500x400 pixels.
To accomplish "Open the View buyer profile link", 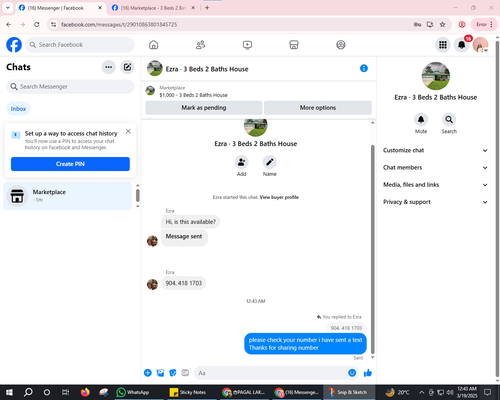I will (x=279, y=197).
